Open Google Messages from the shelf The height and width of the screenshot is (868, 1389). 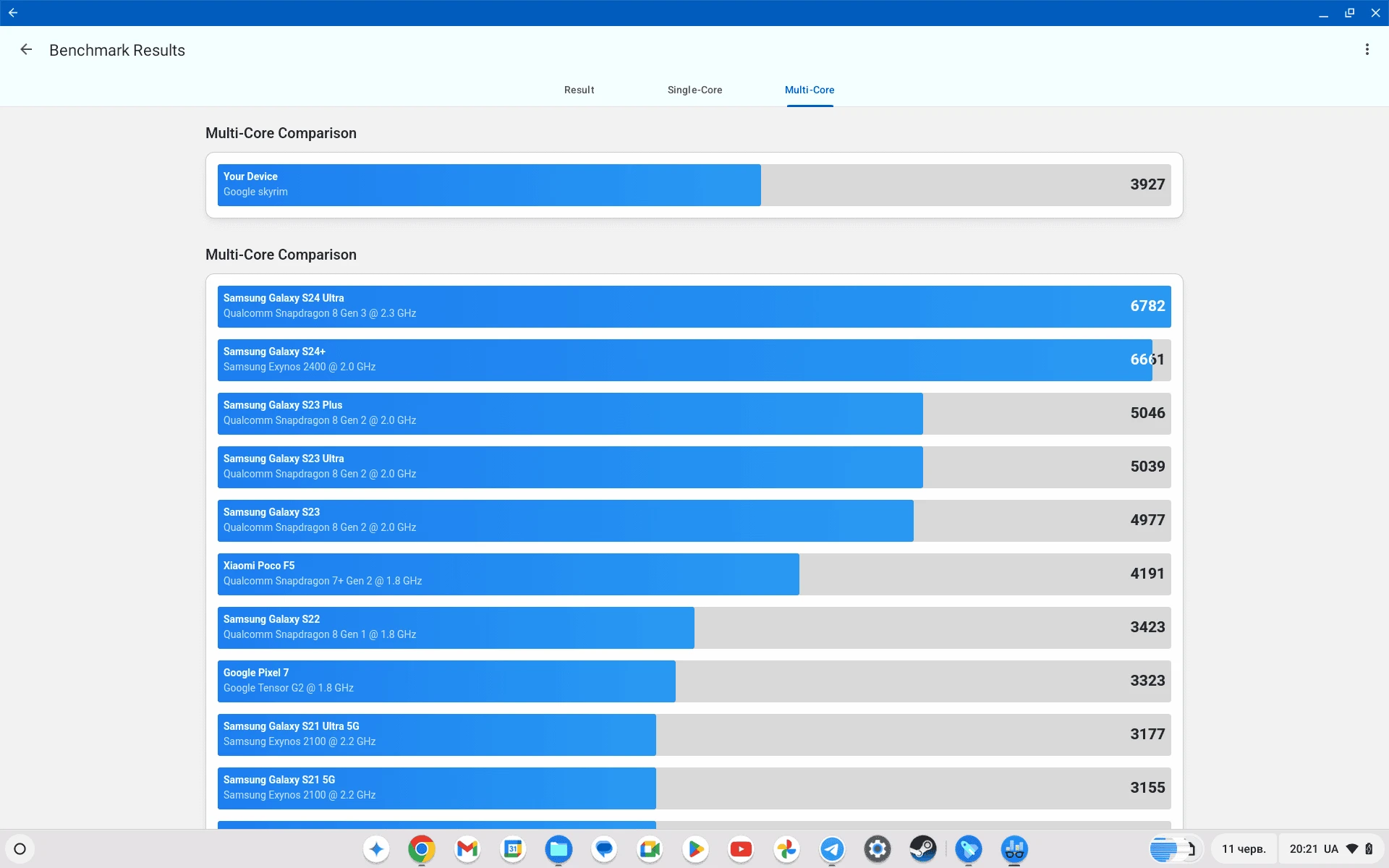604,848
